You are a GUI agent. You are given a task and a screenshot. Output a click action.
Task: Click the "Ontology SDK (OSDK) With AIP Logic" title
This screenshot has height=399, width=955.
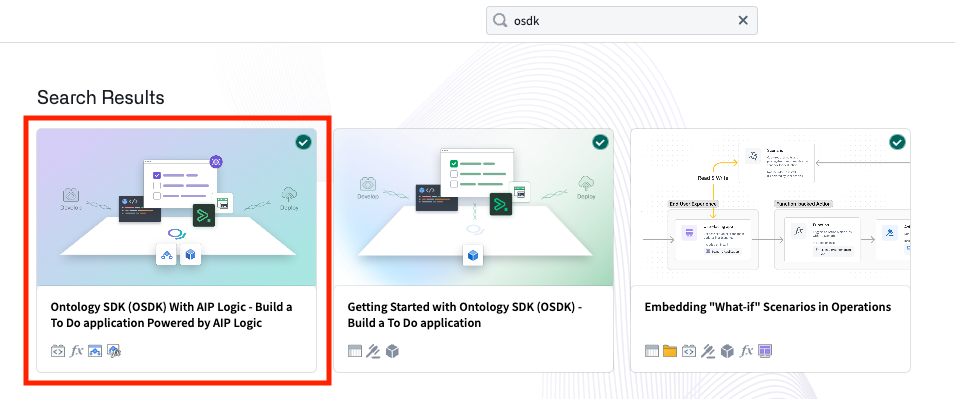[x=171, y=315]
